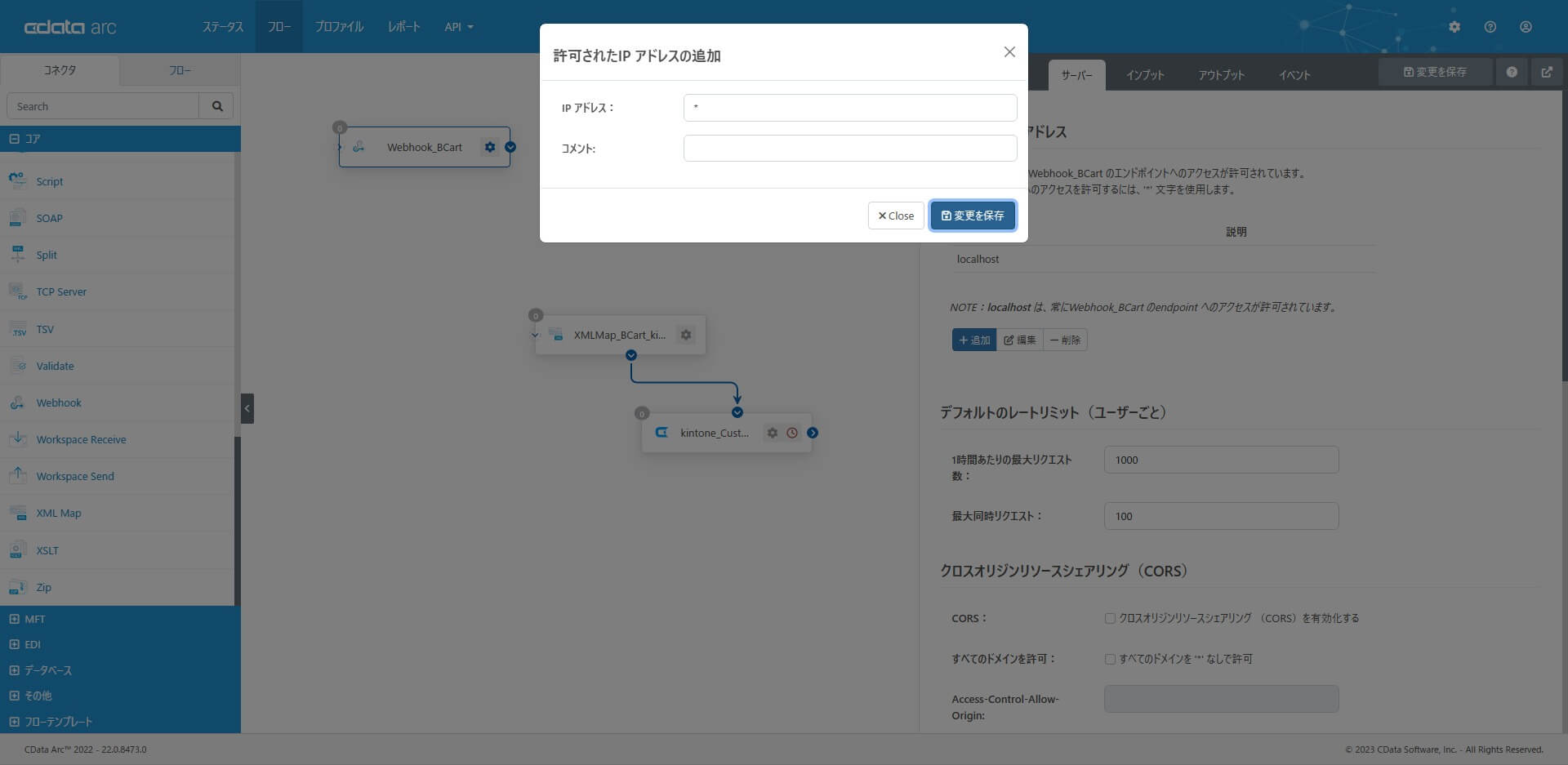This screenshot has height=765, width=1568.
Task: Select the XML Map connector
Action: pos(118,513)
